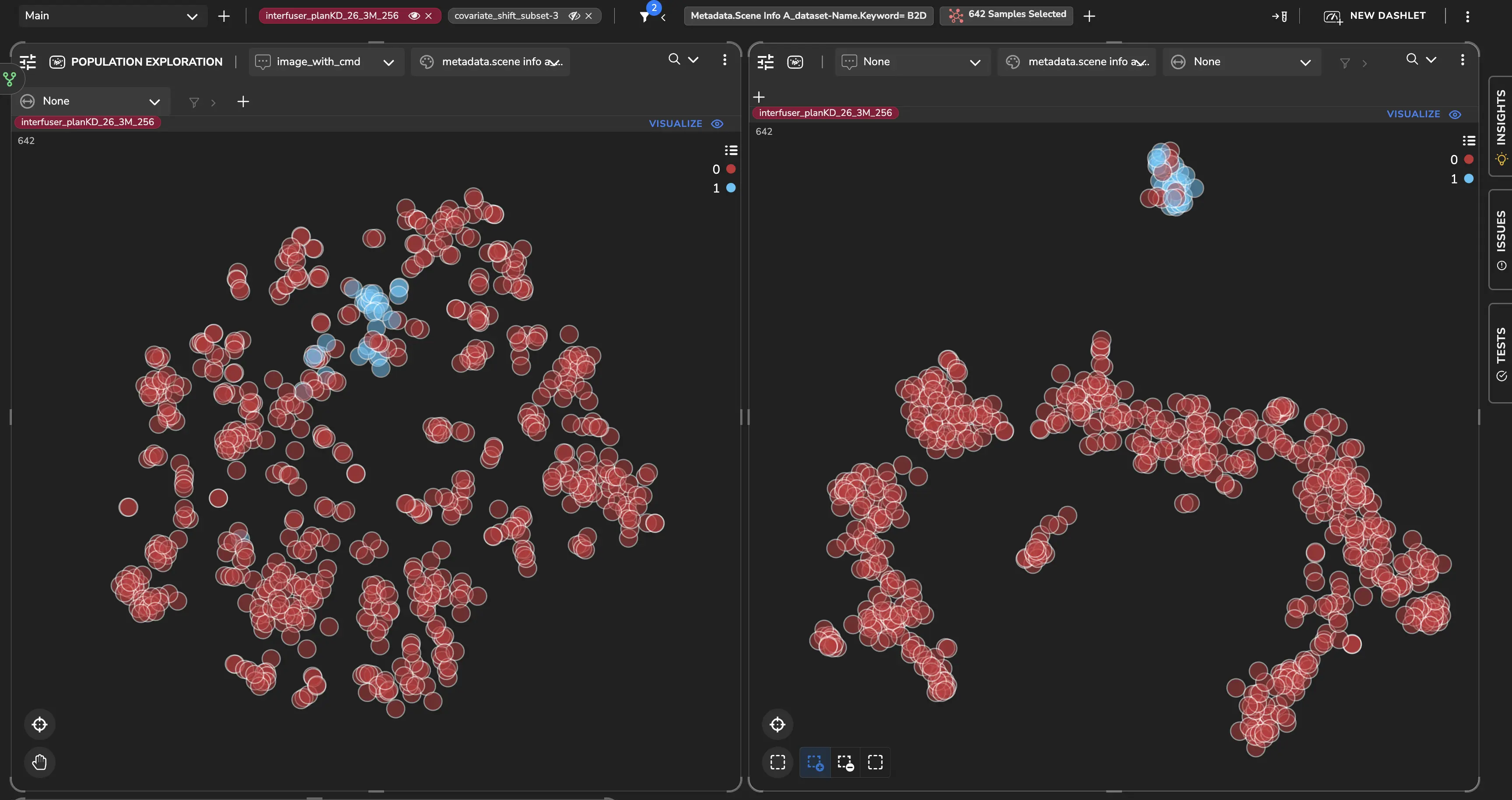Toggle the VISUALIZE eye in right panel
1512x800 pixels.
pos(1455,115)
